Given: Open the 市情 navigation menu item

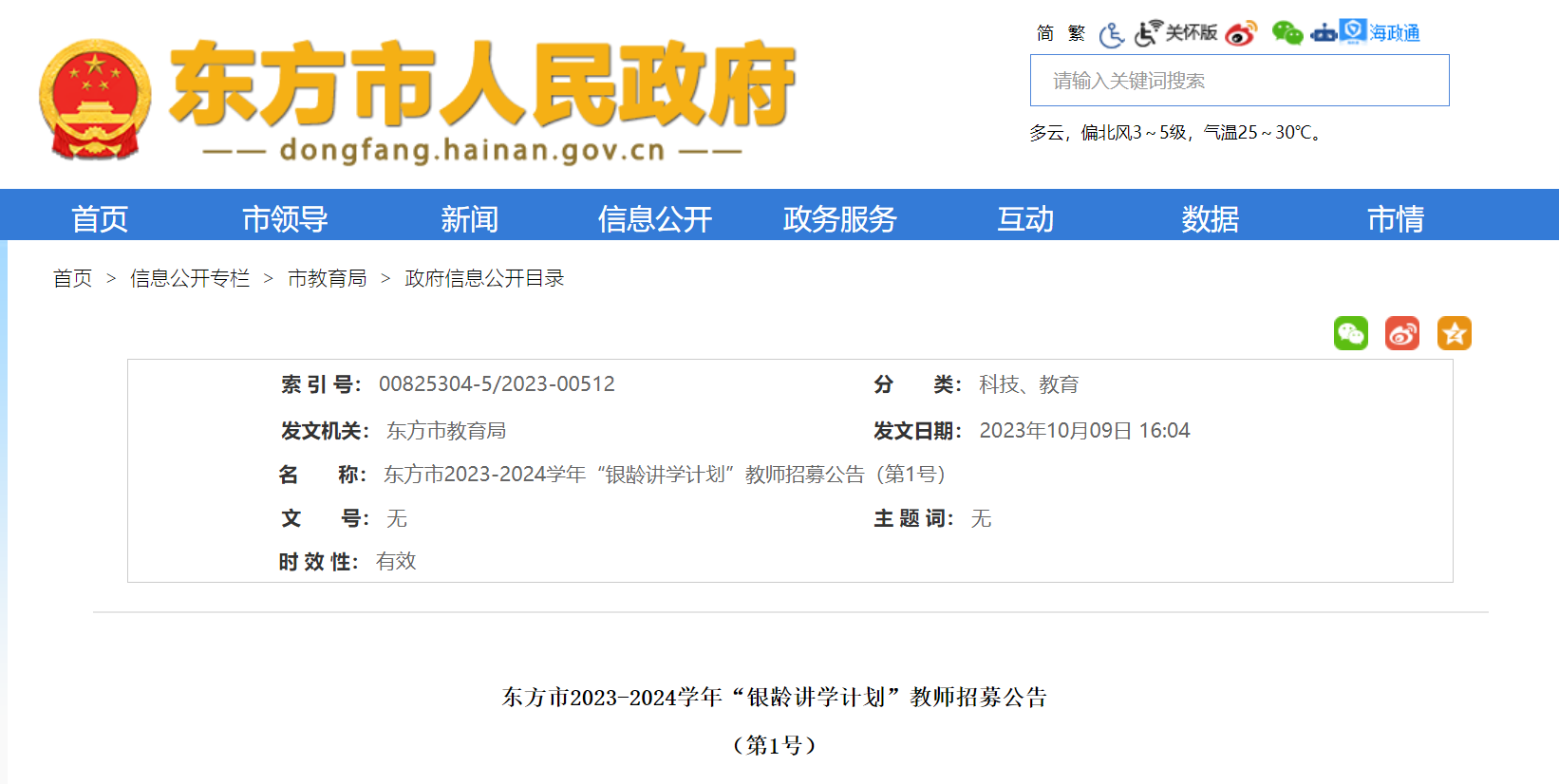Looking at the screenshot, I should (x=1396, y=219).
